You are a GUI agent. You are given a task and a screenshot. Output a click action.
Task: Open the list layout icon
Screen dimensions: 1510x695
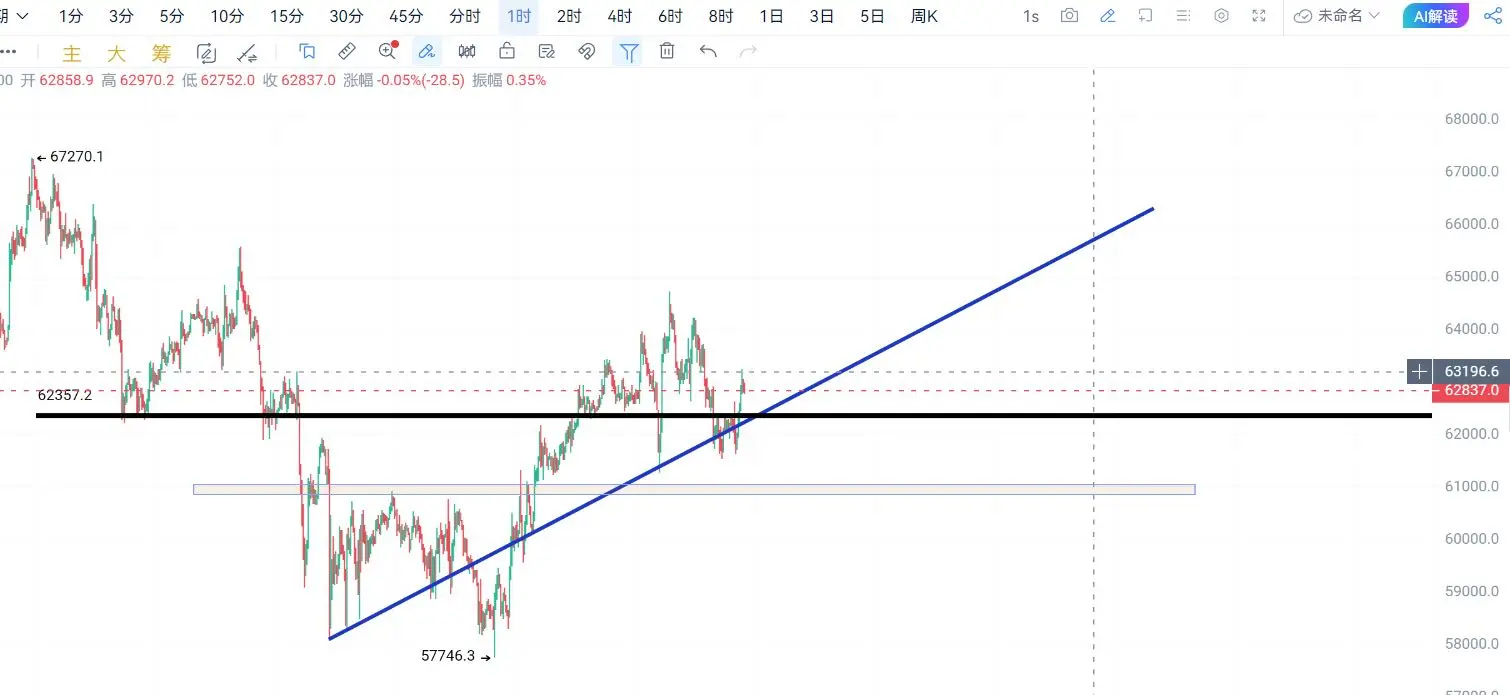coord(1183,16)
